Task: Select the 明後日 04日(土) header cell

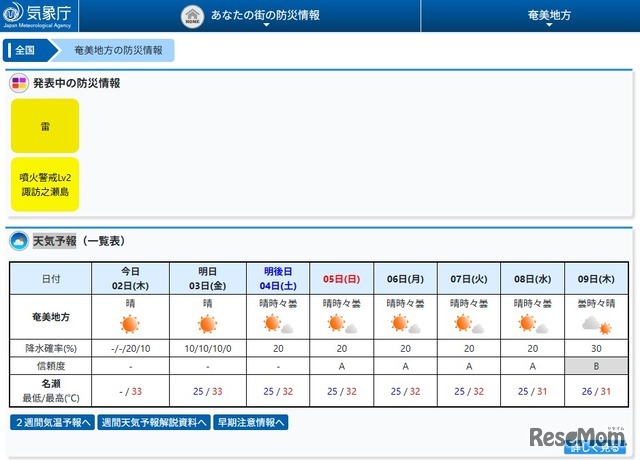Action: click(278, 278)
